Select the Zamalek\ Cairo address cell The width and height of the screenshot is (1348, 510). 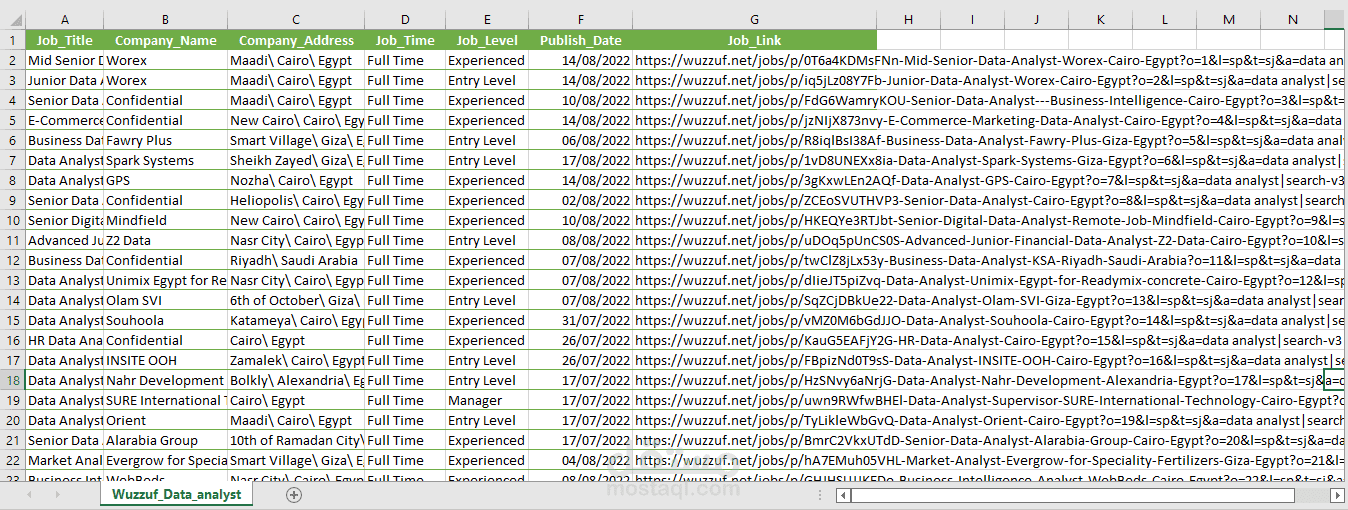click(296, 360)
